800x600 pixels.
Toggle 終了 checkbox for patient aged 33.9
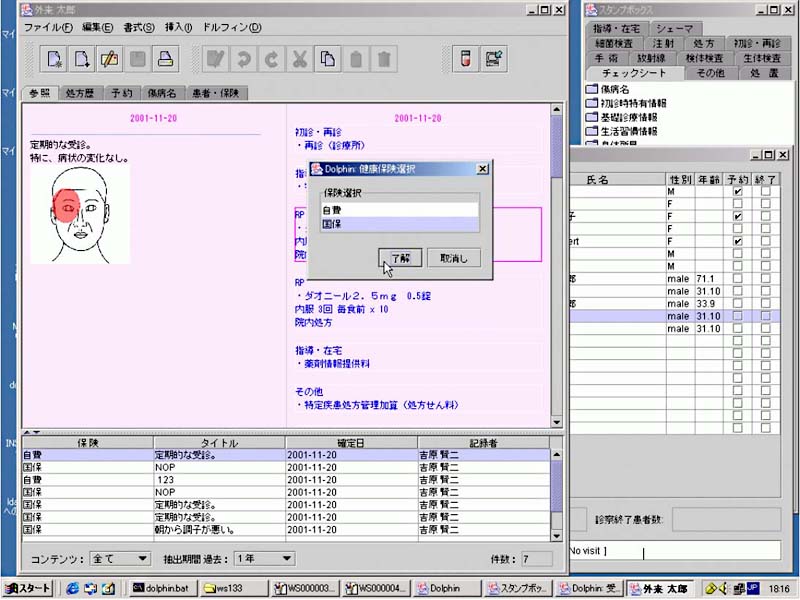click(765, 303)
